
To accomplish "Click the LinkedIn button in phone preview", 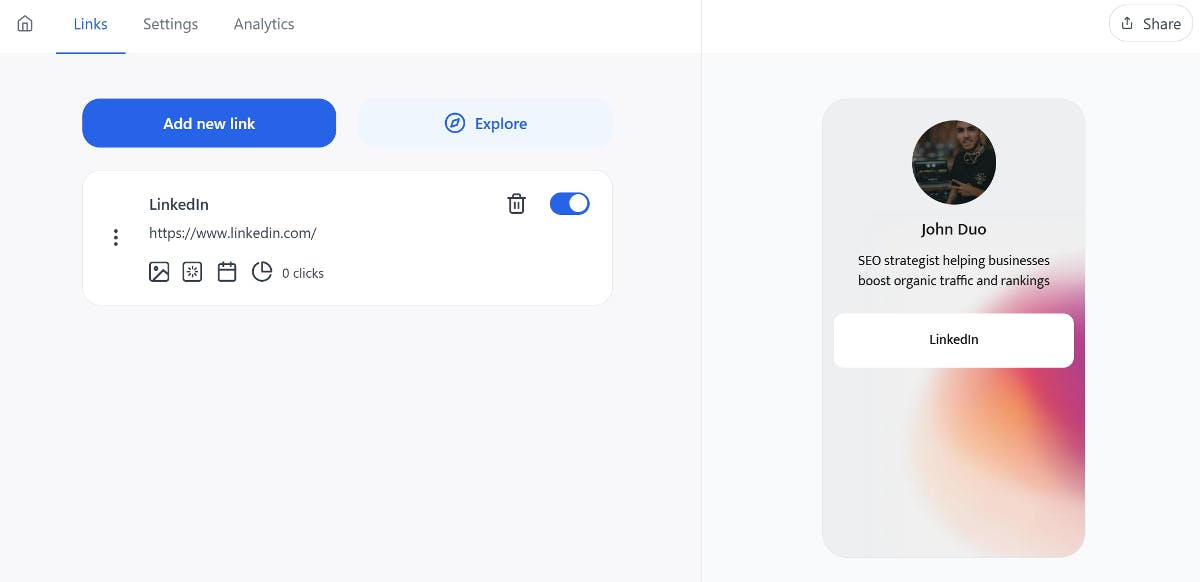I will [954, 340].
